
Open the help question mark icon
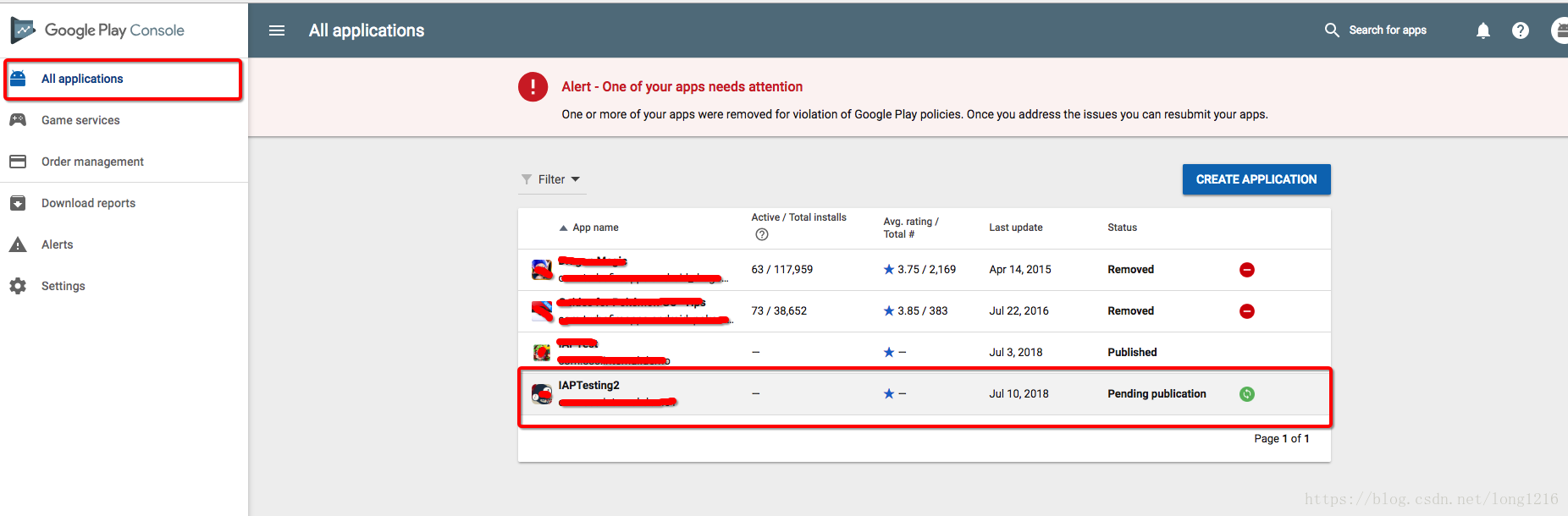coord(1521,30)
